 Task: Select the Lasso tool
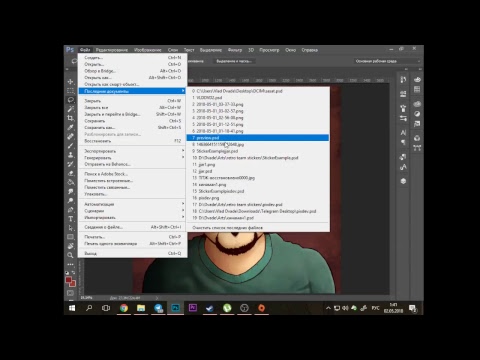point(70,100)
